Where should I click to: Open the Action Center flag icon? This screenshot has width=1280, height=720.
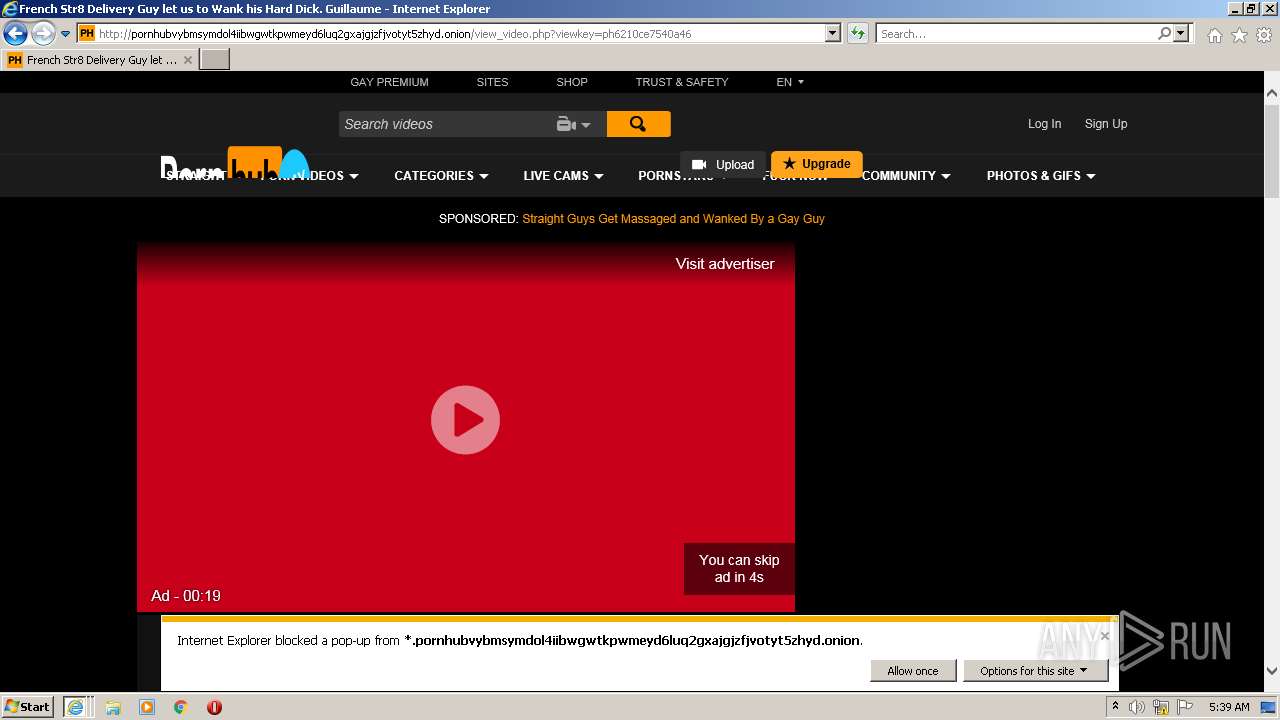[x=1185, y=707]
